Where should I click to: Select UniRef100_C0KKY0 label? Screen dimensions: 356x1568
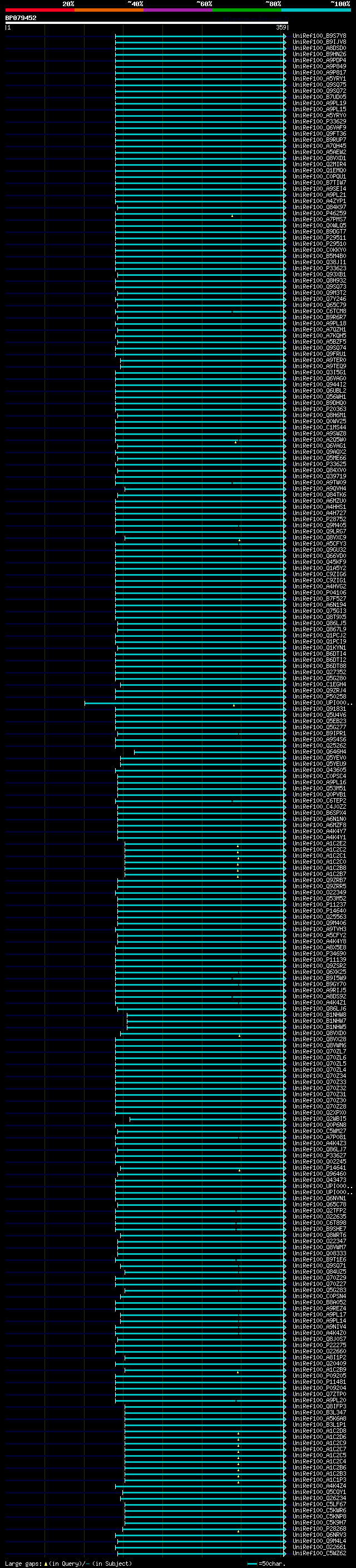[319, 250]
